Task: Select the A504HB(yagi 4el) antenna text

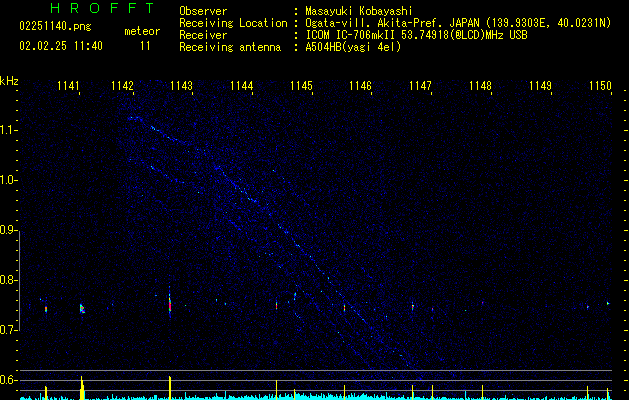Action: [x=353, y=47]
